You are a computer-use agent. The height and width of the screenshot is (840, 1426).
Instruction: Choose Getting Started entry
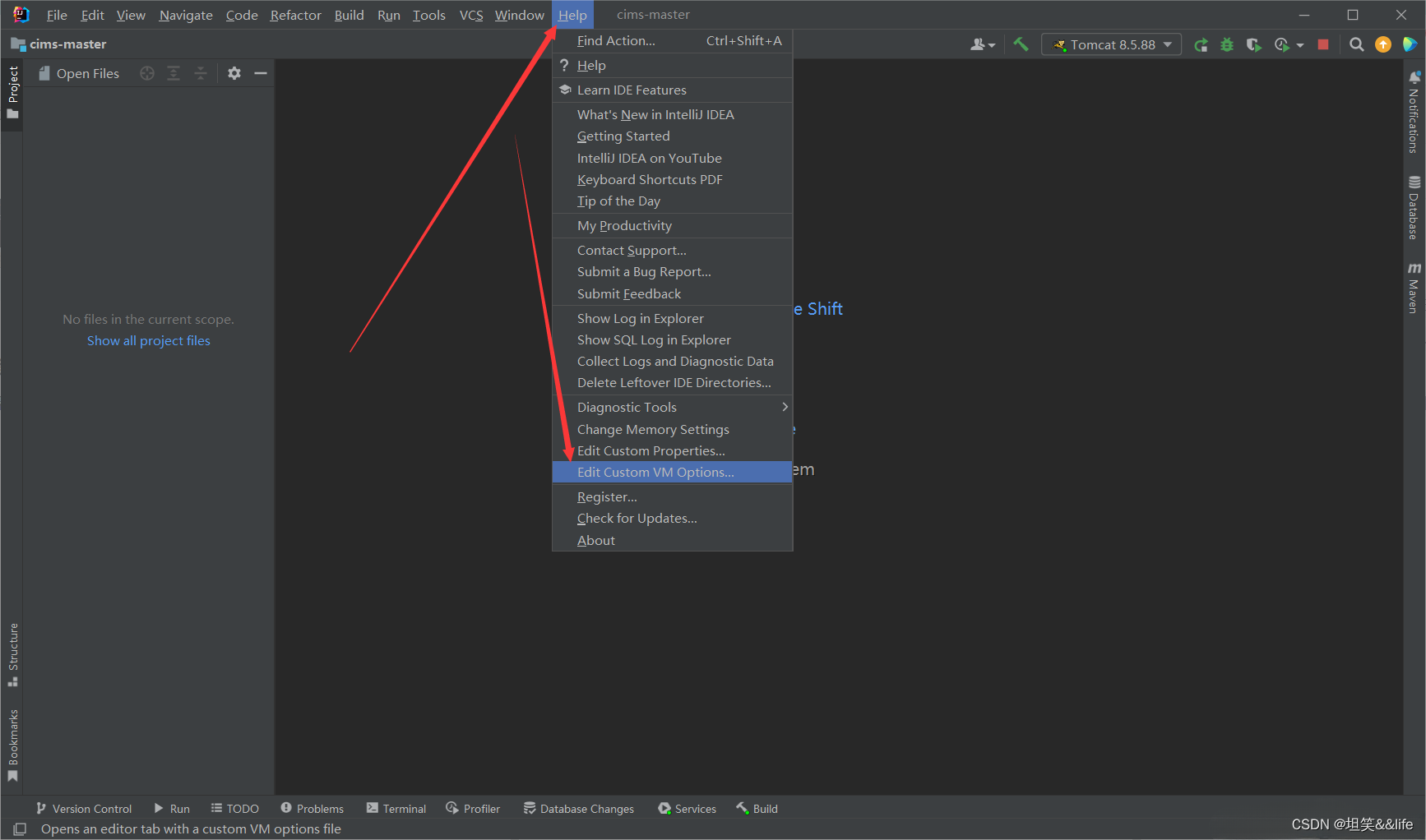coord(673,136)
